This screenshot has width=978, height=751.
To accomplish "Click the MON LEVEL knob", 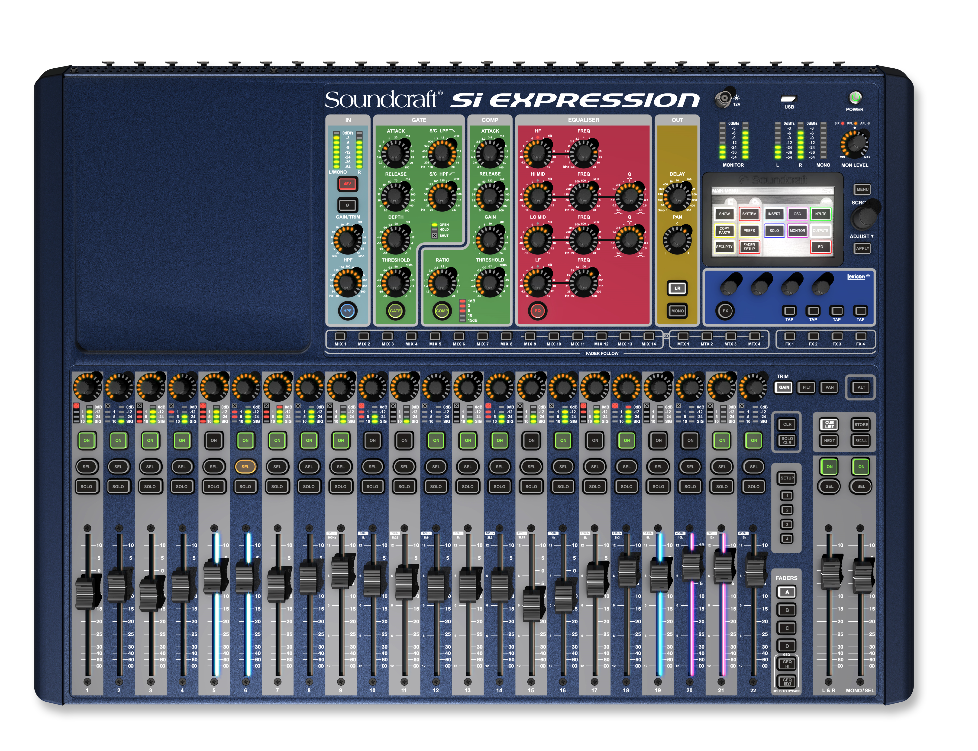I will point(854,144).
